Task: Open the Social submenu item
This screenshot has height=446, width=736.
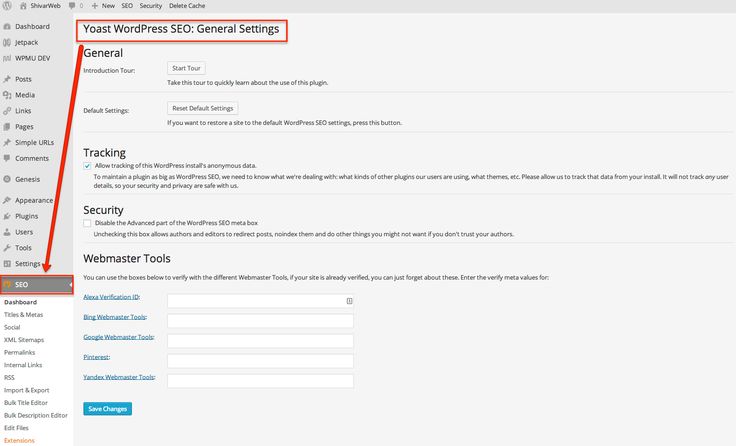Action: [x=12, y=327]
